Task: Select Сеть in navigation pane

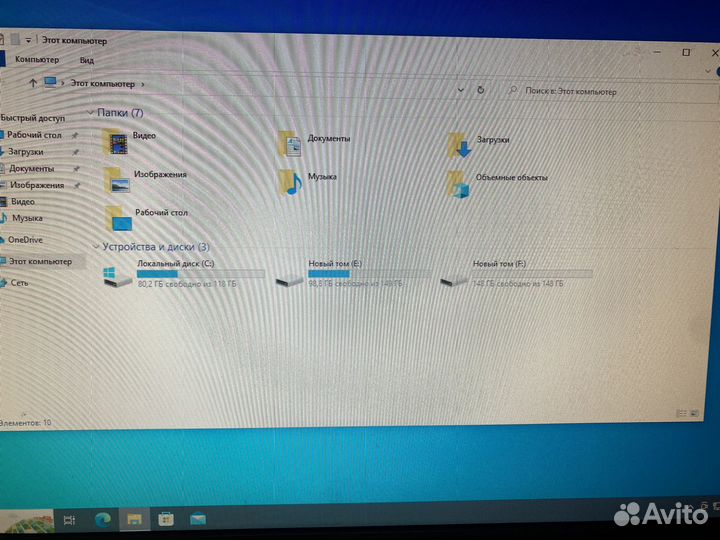Action: [x=19, y=283]
